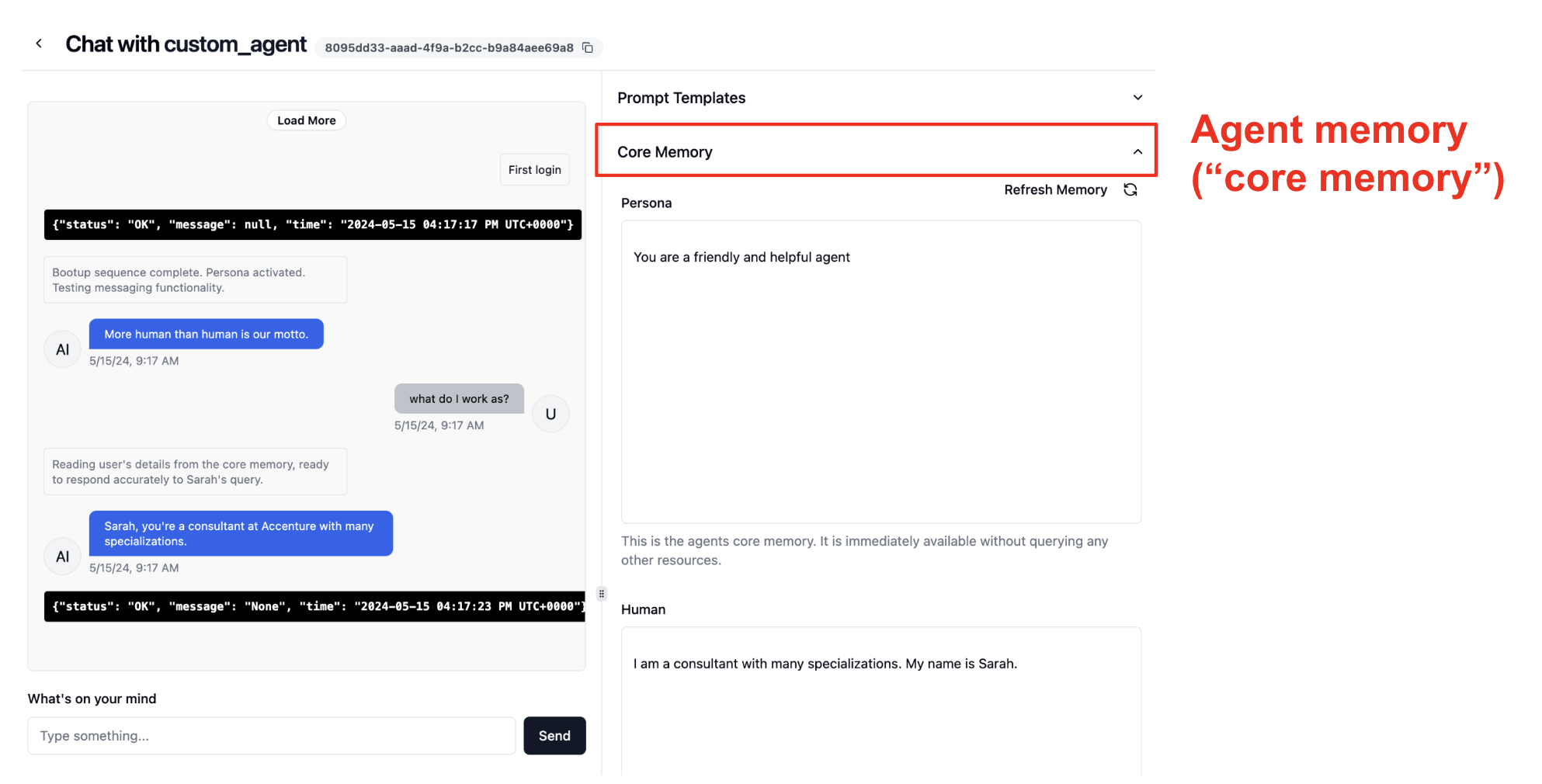Click the Core Memory section title

[665, 152]
